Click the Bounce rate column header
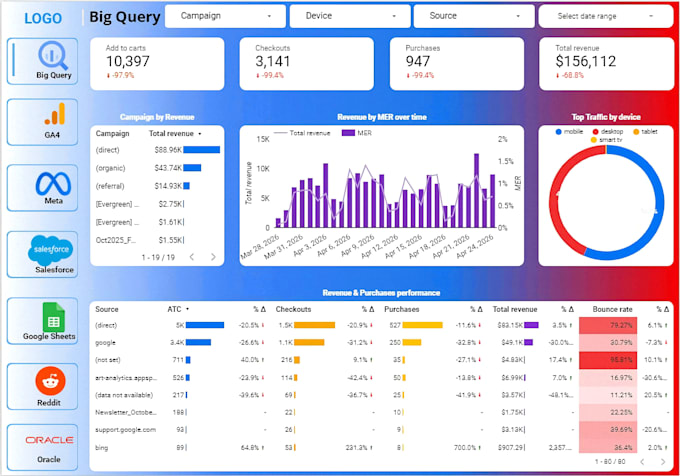 tap(612, 309)
